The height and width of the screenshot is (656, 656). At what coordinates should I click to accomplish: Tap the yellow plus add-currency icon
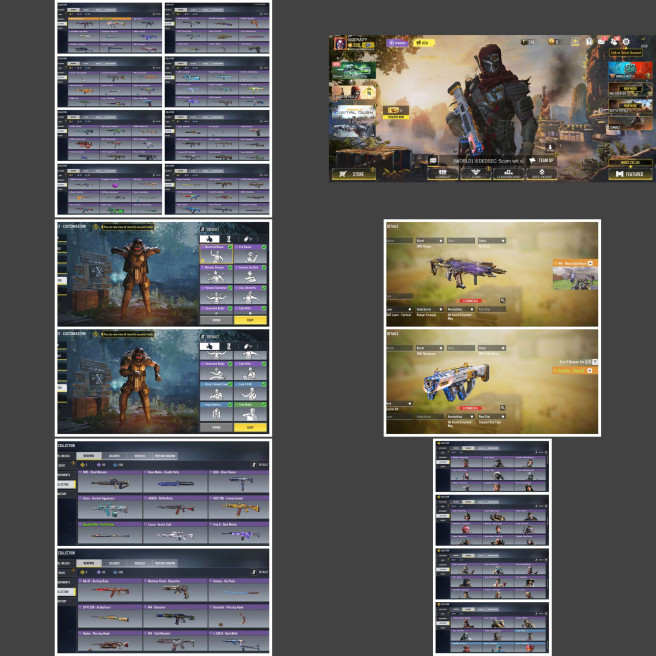pos(576,41)
